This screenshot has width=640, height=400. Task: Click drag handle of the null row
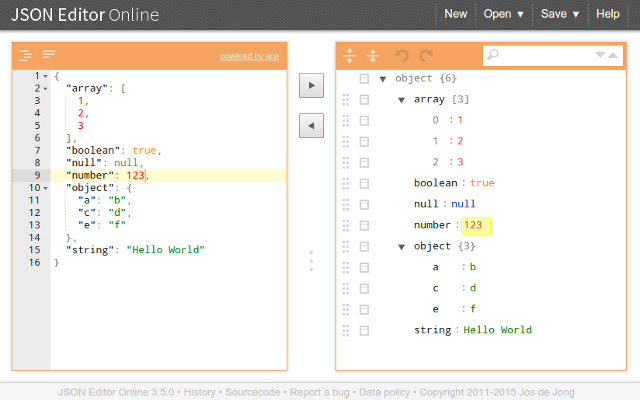pos(346,204)
